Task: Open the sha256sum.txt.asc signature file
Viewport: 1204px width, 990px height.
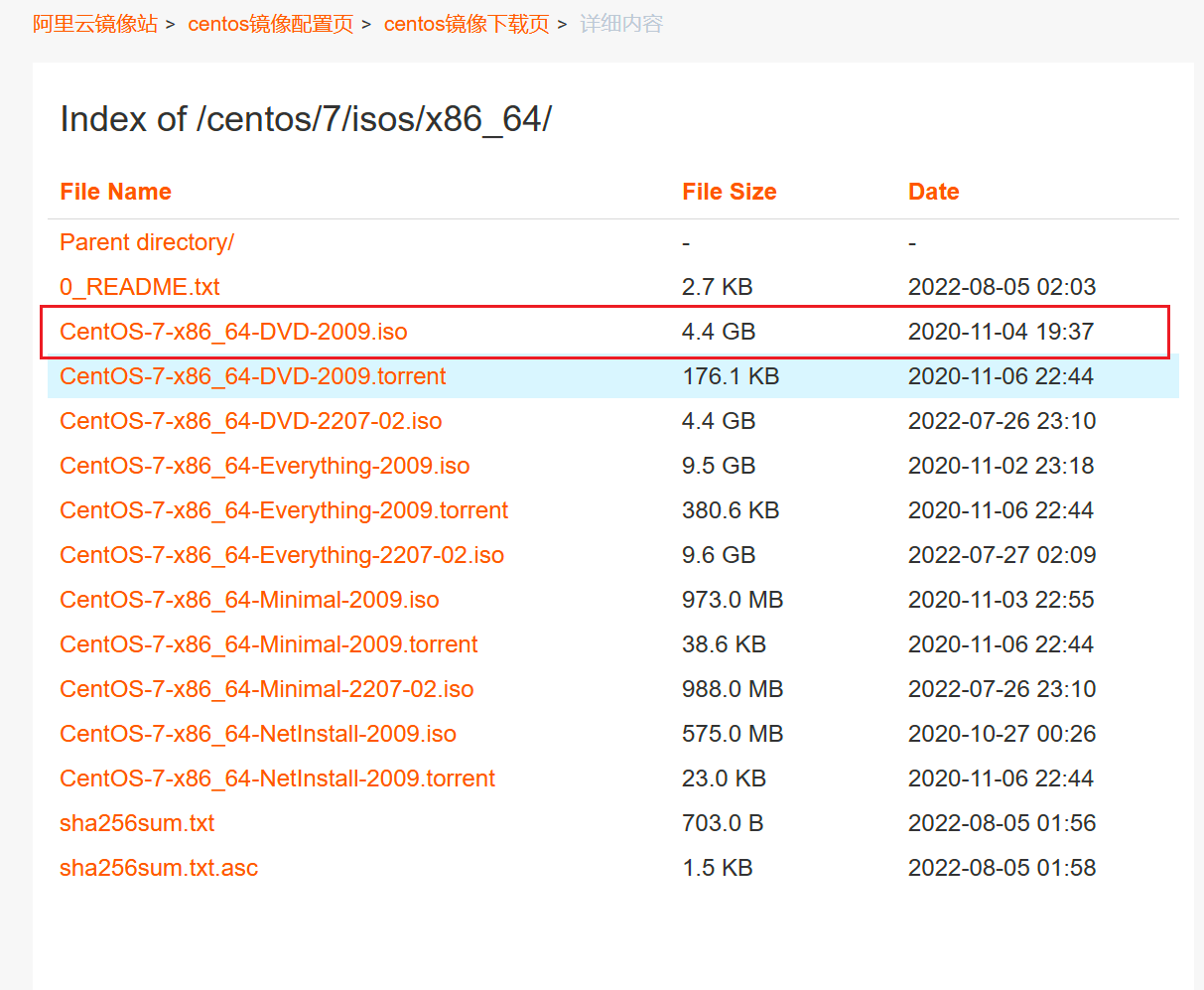Action: pos(159,868)
